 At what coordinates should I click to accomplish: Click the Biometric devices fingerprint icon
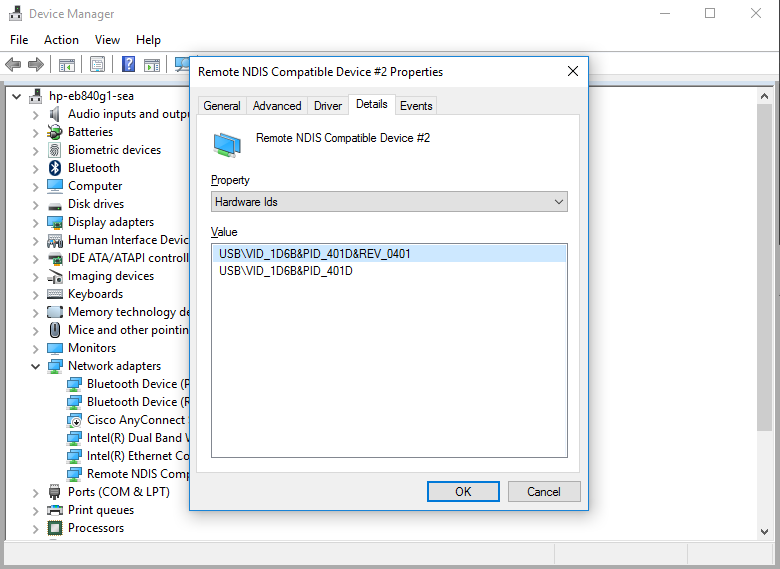tap(55, 150)
